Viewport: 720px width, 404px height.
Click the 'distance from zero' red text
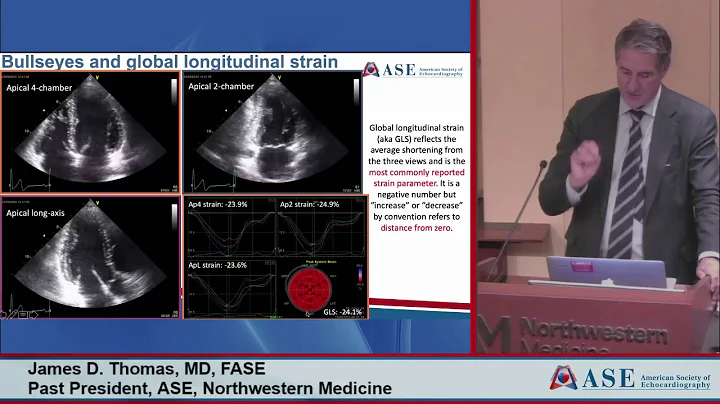click(416, 228)
